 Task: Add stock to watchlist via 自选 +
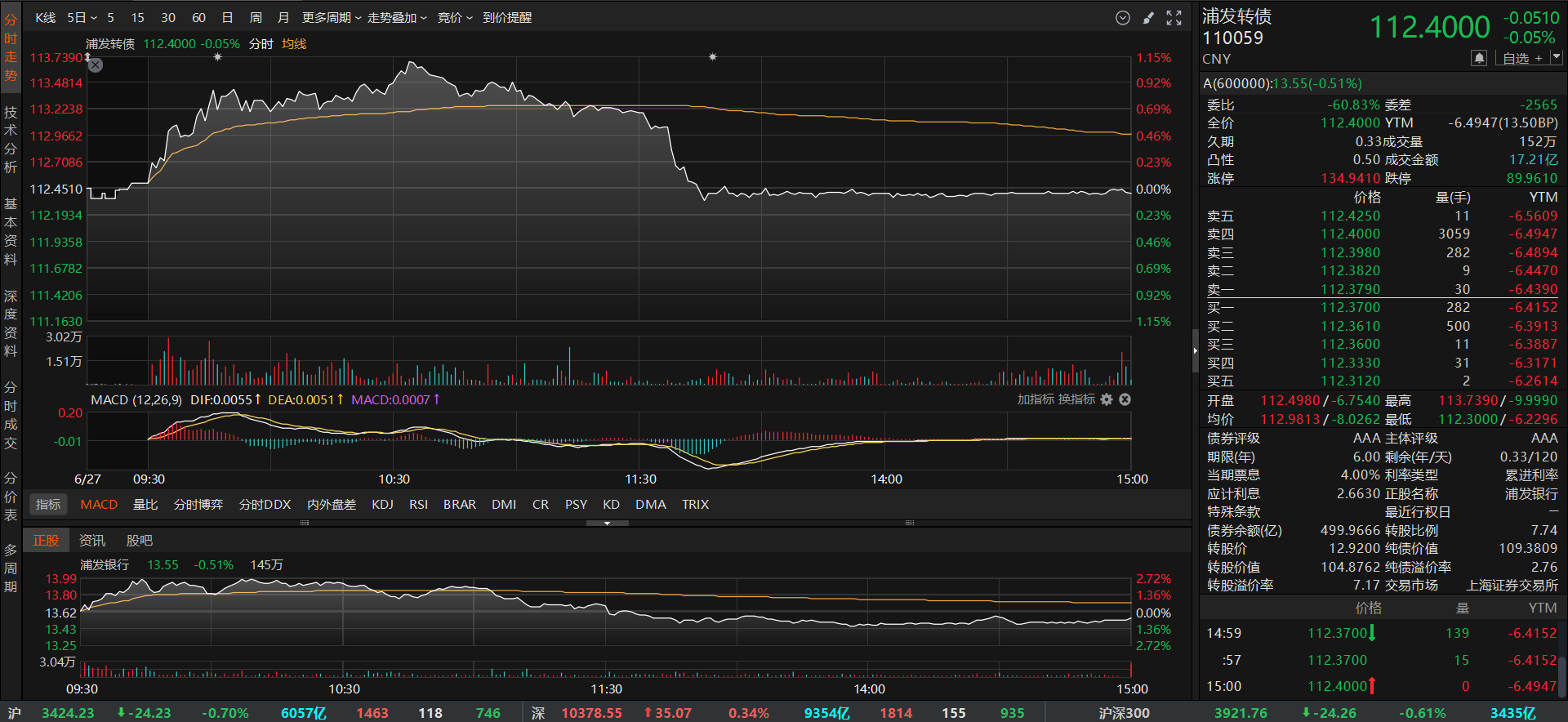[1522, 58]
